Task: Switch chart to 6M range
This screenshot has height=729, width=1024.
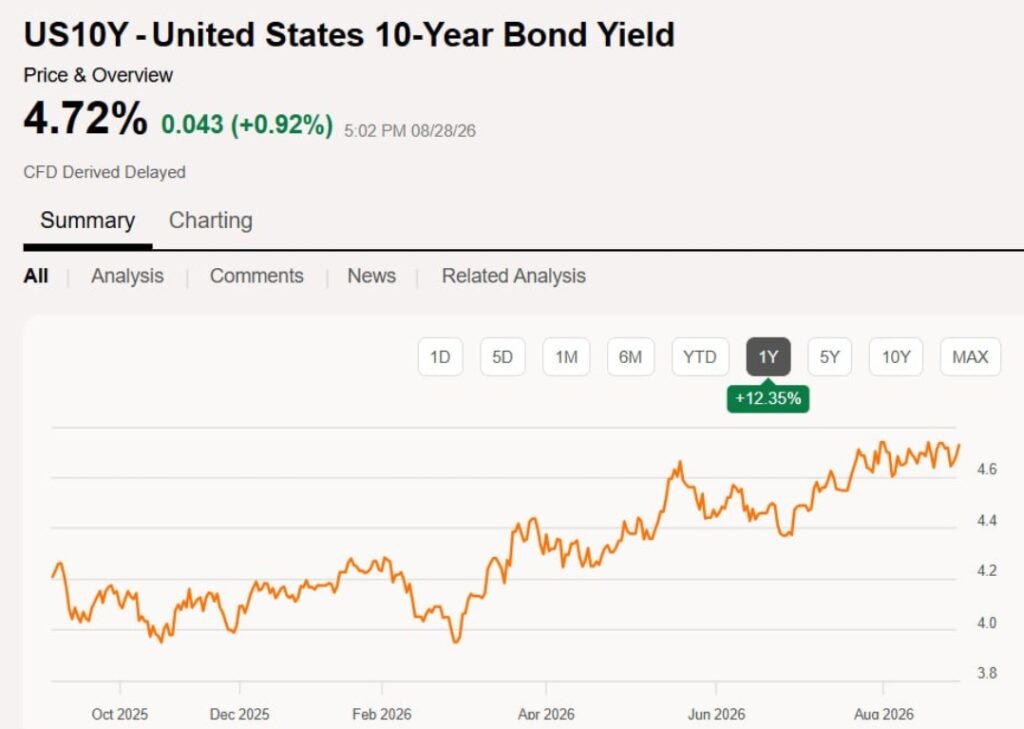Action: [630, 357]
